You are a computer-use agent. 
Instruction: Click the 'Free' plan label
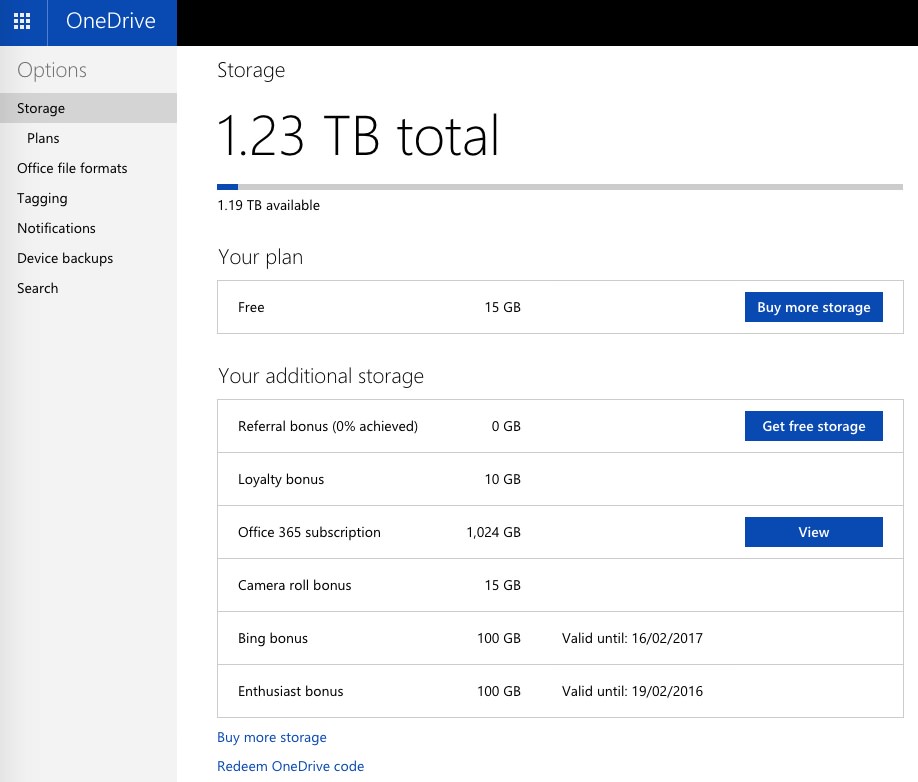251,307
